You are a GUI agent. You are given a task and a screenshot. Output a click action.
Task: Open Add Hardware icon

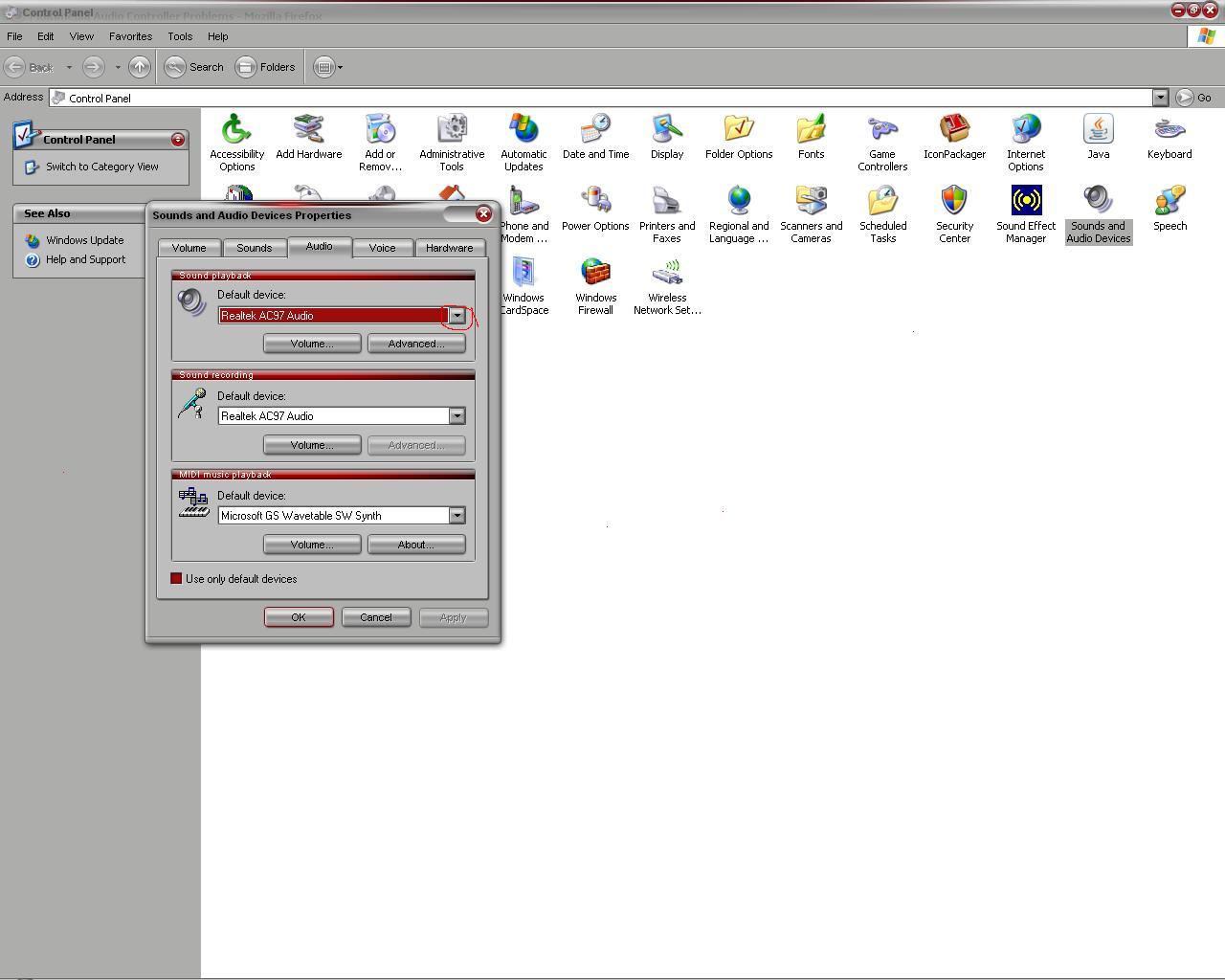[x=308, y=136]
